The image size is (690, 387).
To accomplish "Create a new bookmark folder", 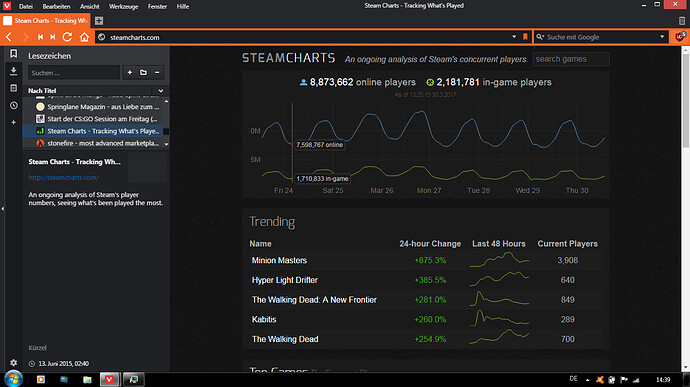I will pyautogui.click(x=143, y=72).
